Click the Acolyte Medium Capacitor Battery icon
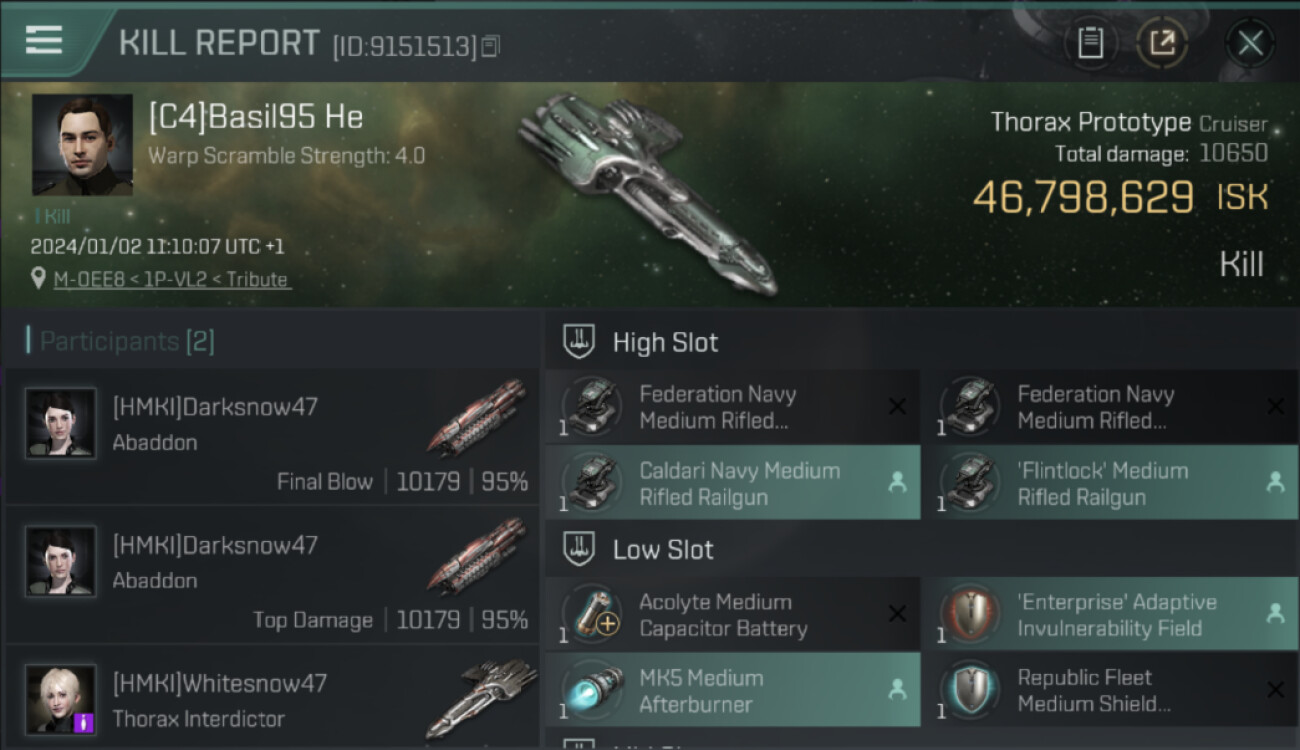1300x750 pixels. [592, 615]
